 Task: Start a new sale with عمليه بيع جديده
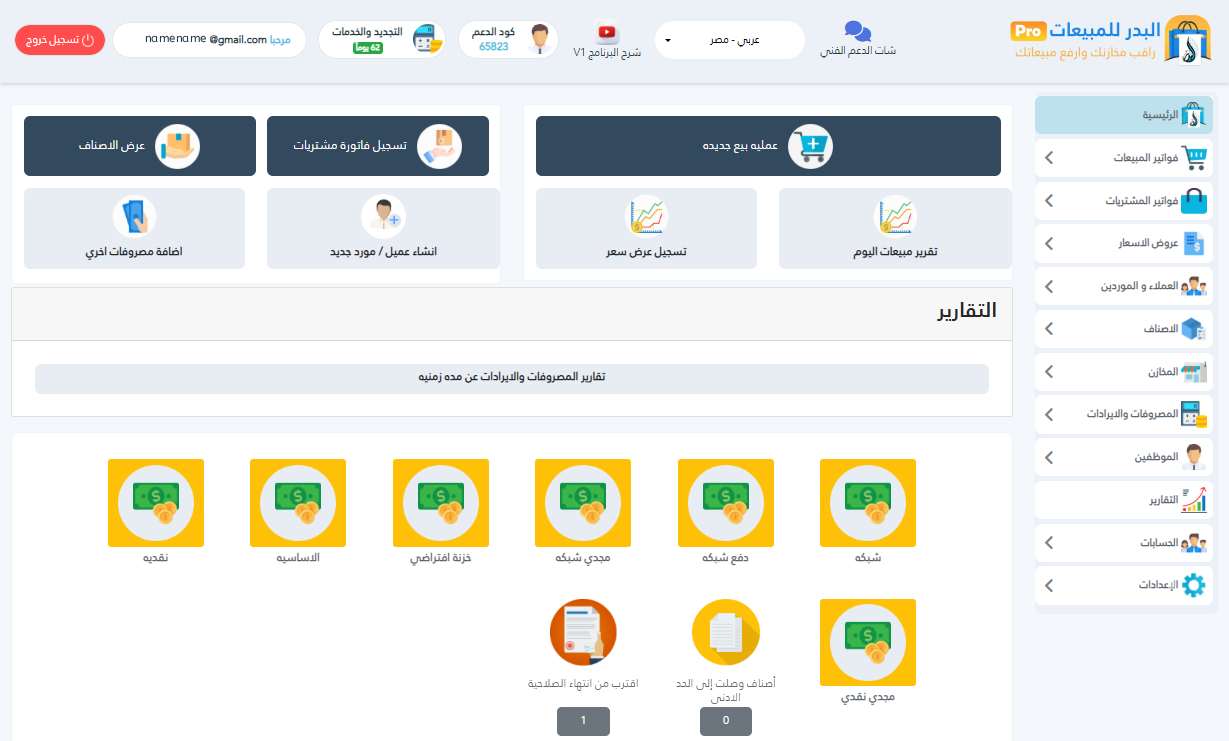click(768, 145)
